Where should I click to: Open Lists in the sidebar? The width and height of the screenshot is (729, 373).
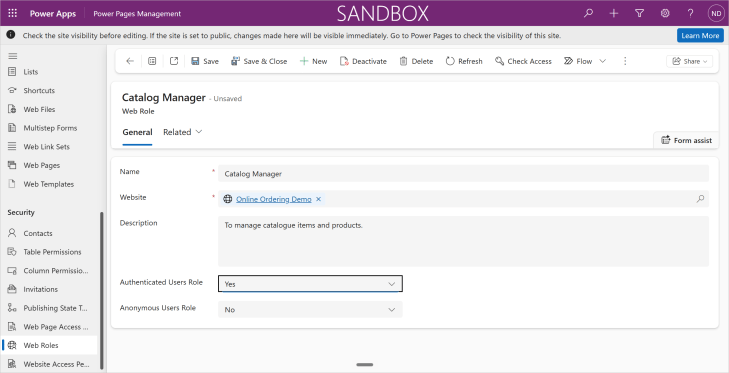point(49,72)
